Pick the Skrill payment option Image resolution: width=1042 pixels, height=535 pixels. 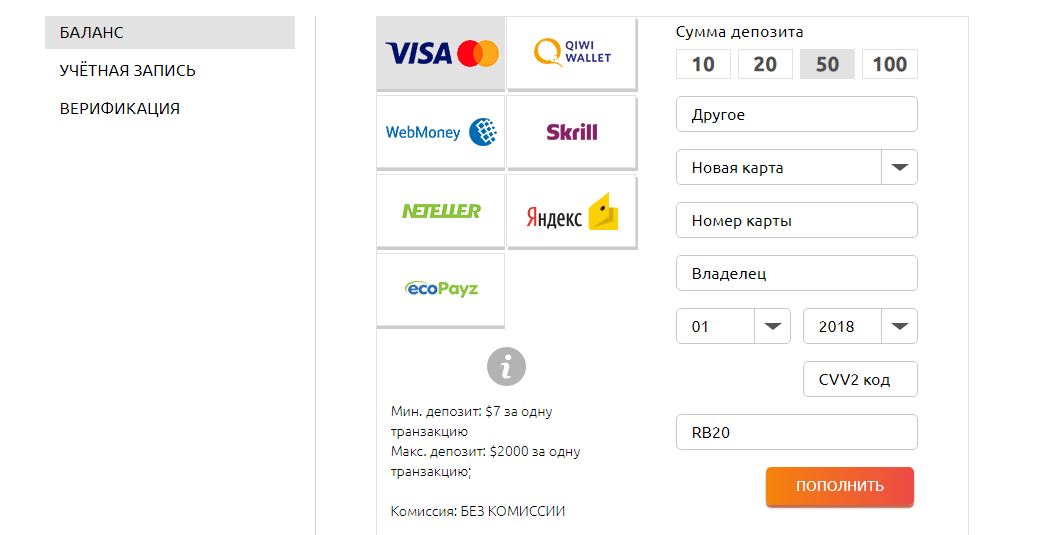coord(572,132)
